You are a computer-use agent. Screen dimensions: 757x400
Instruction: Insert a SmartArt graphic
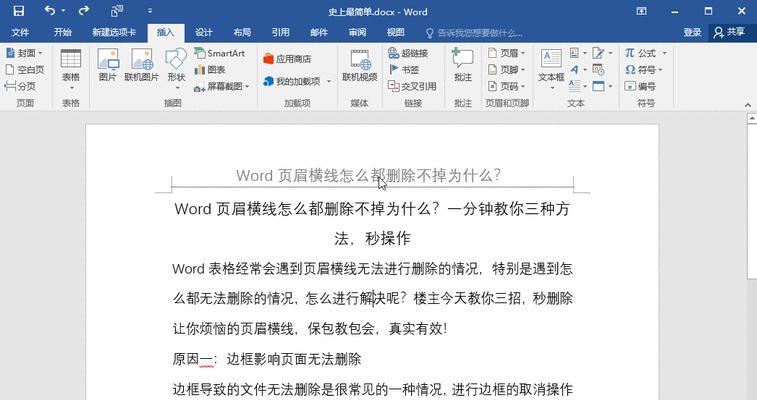[220, 53]
